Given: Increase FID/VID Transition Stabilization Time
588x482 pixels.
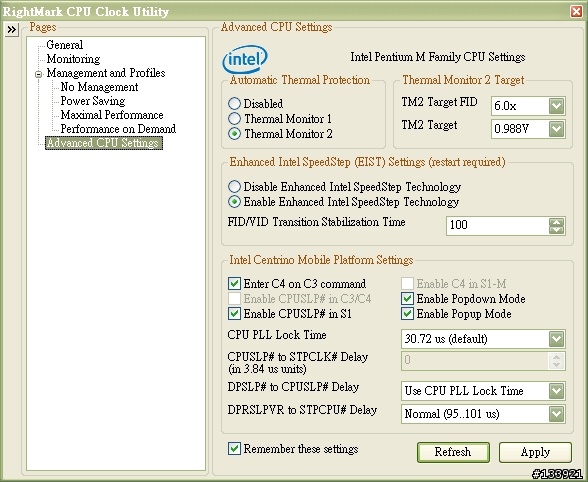Looking at the screenshot, I should coord(556,222).
